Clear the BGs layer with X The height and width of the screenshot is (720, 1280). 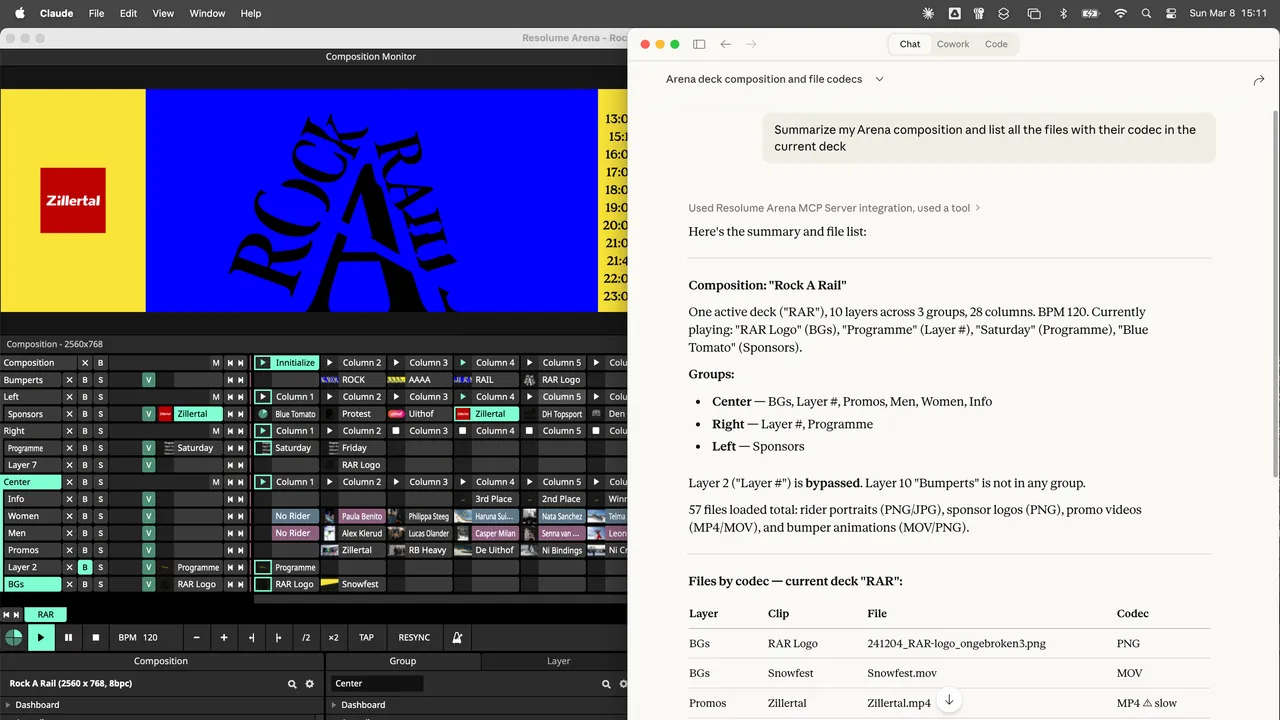pos(69,584)
